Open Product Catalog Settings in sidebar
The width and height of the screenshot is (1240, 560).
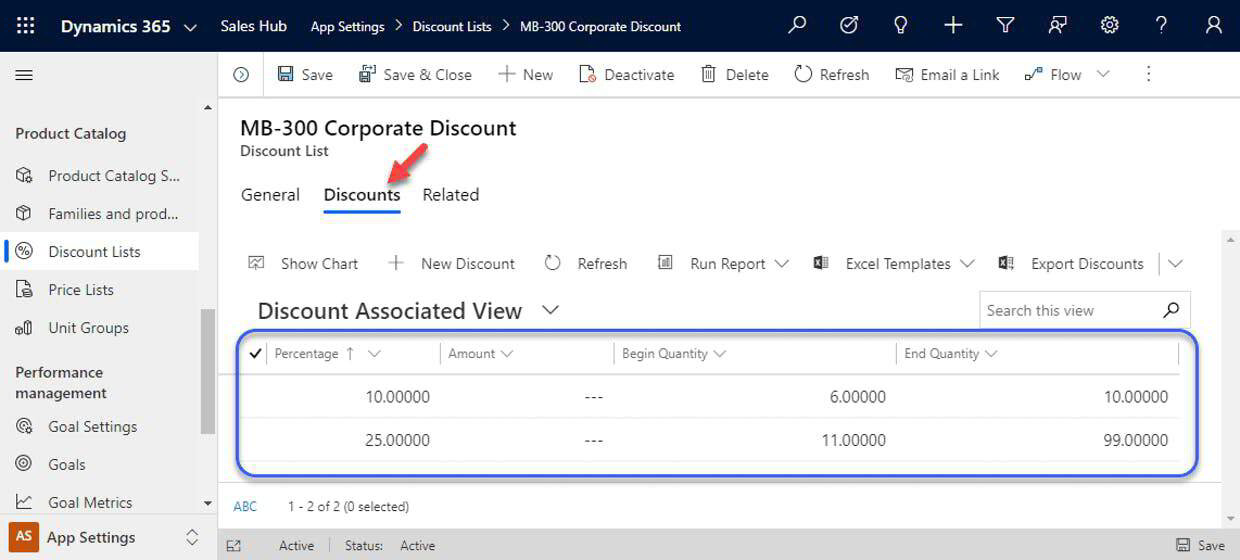point(100,176)
